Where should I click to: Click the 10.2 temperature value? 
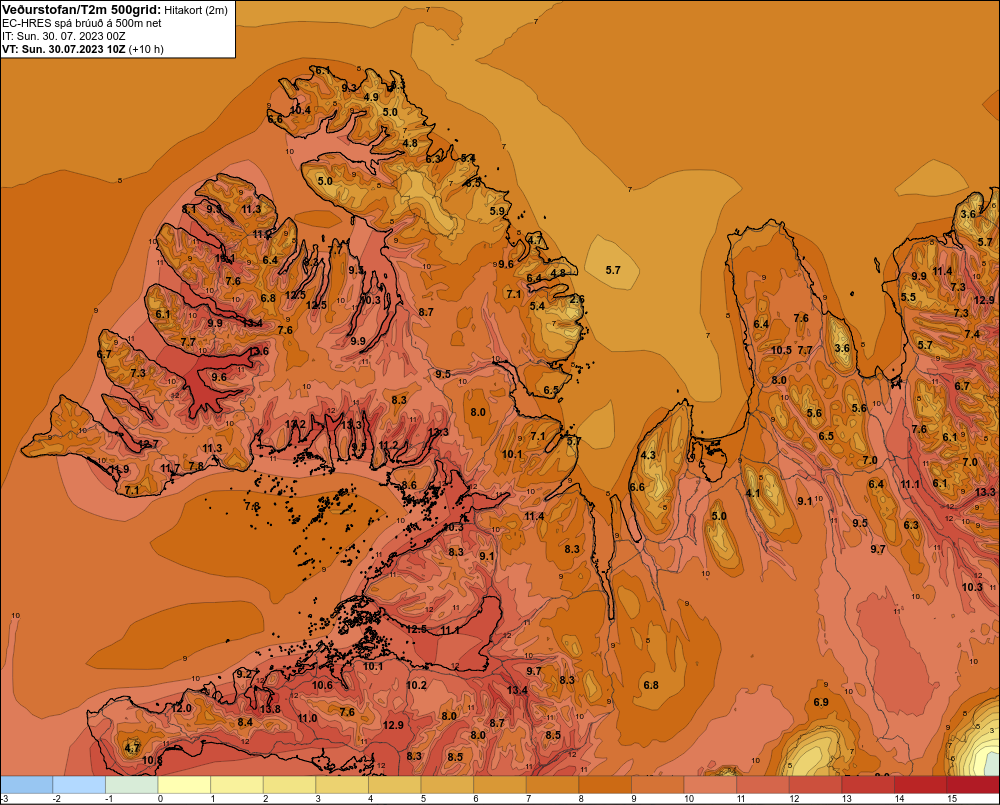pos(416,685)
